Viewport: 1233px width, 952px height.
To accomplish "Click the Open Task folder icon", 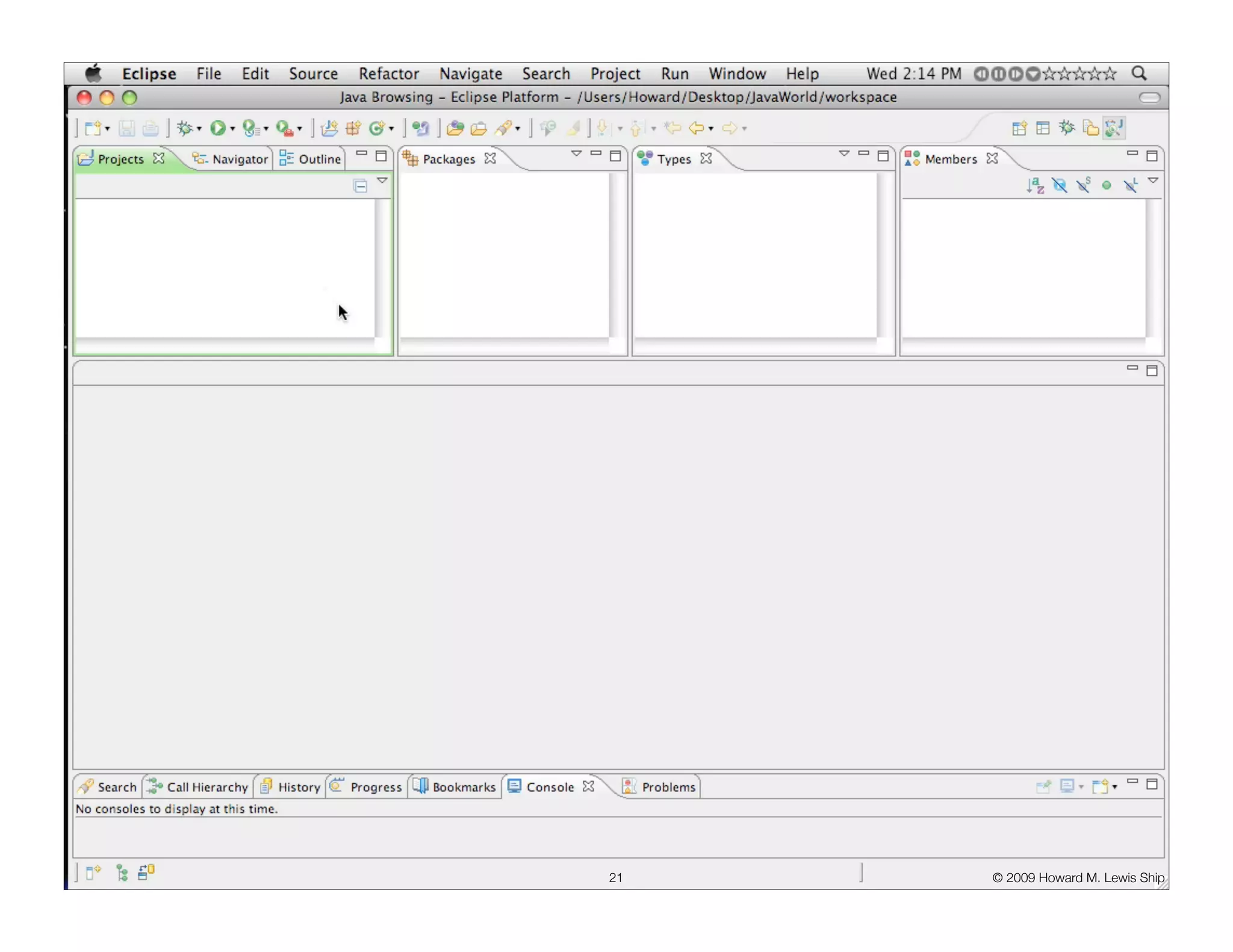I will point(479,128).
